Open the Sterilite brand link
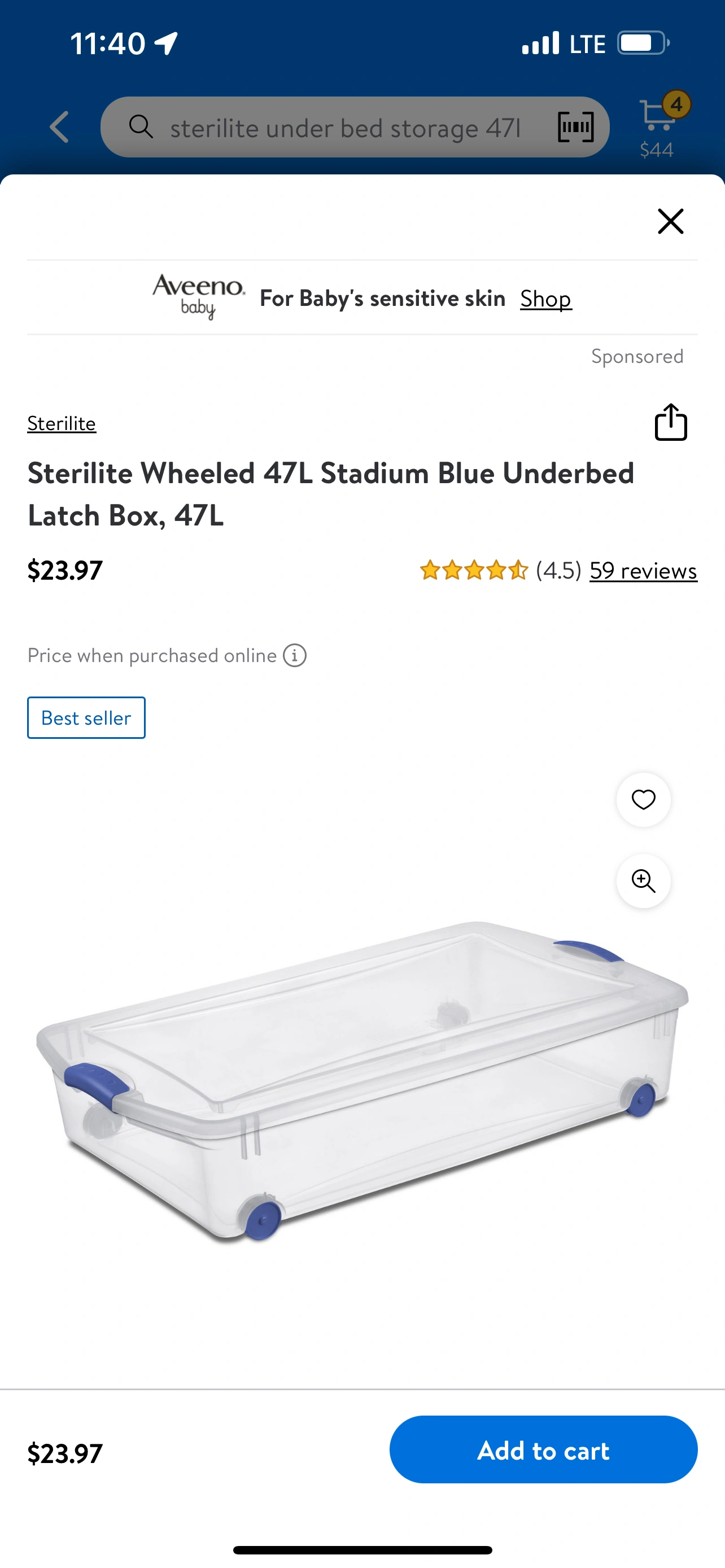Image resolution: width=725 pixels, height=1568 pixels. point(62,423)
